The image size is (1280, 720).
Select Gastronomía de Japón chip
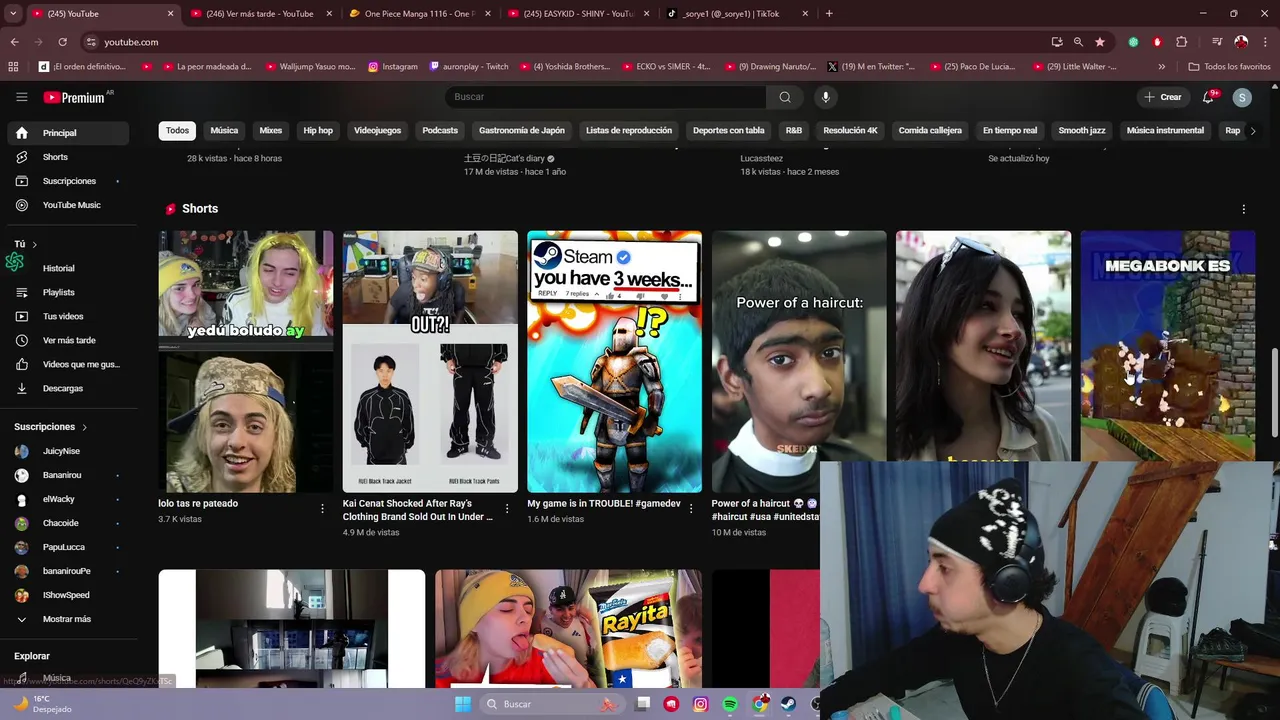point(522,131)
